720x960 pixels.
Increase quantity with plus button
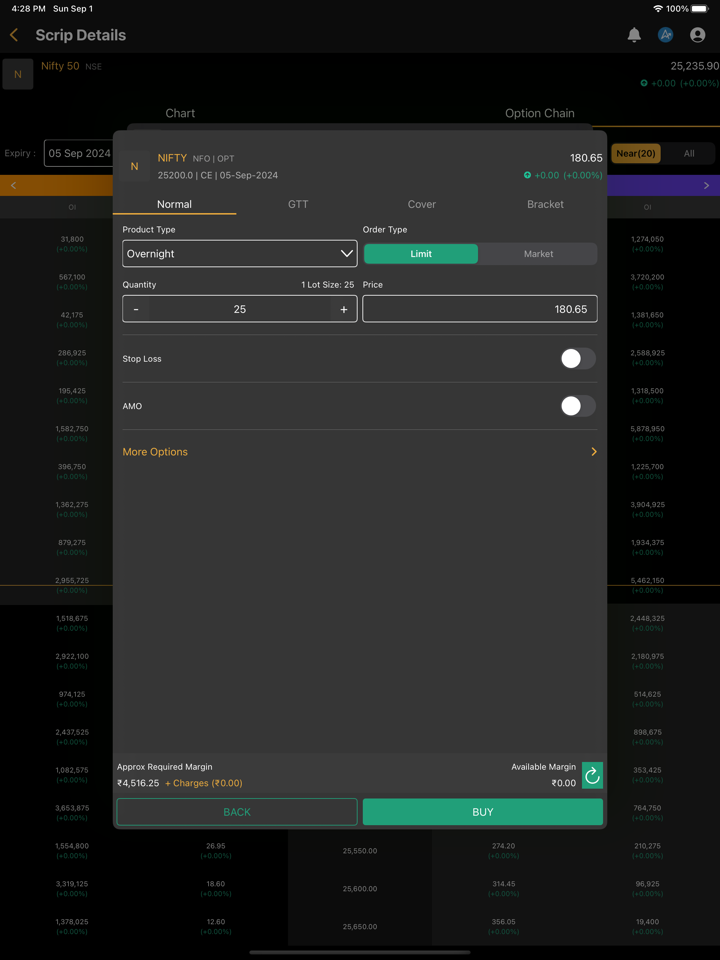(x=343, y=309)
